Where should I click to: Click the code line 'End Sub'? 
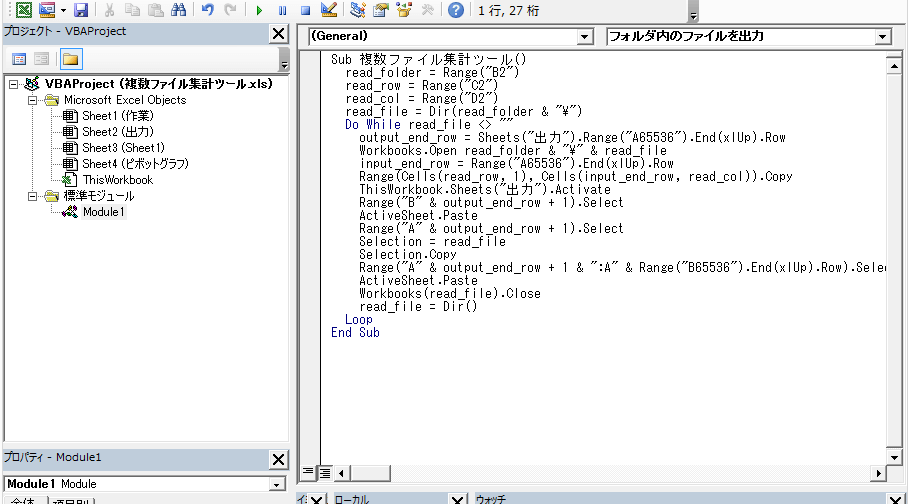[356, 333]
